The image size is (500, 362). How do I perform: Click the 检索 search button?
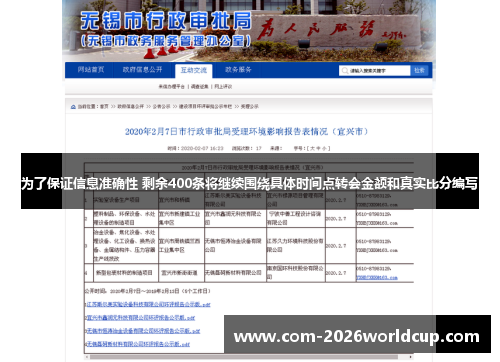(419, 70)
